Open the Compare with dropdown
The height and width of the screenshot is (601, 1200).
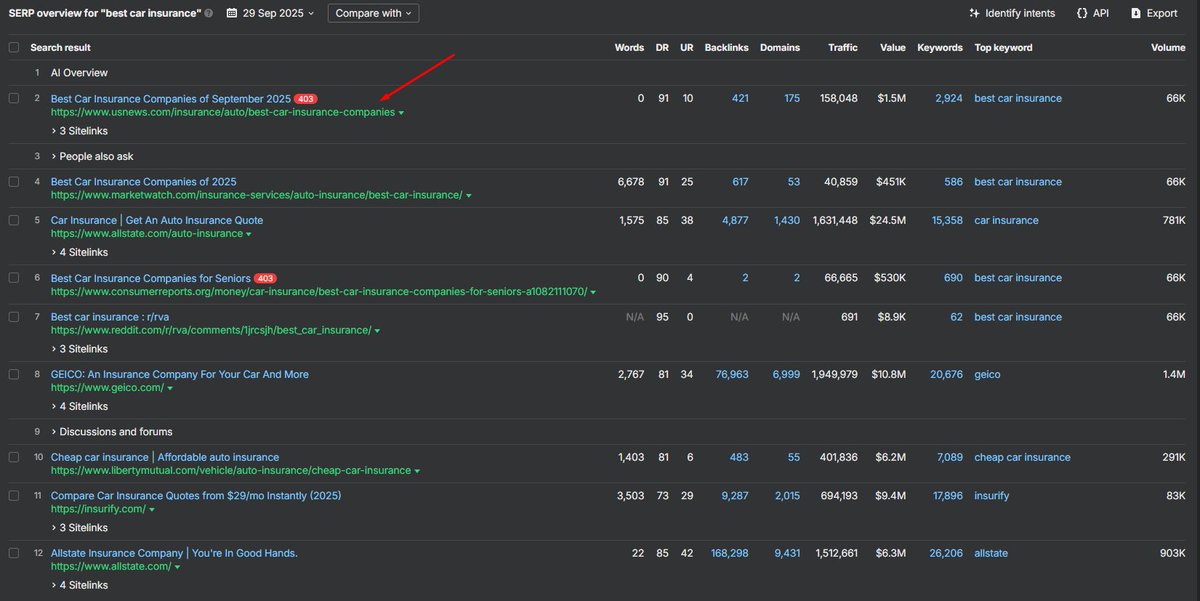pyautogui.click(x=373, y=13)
